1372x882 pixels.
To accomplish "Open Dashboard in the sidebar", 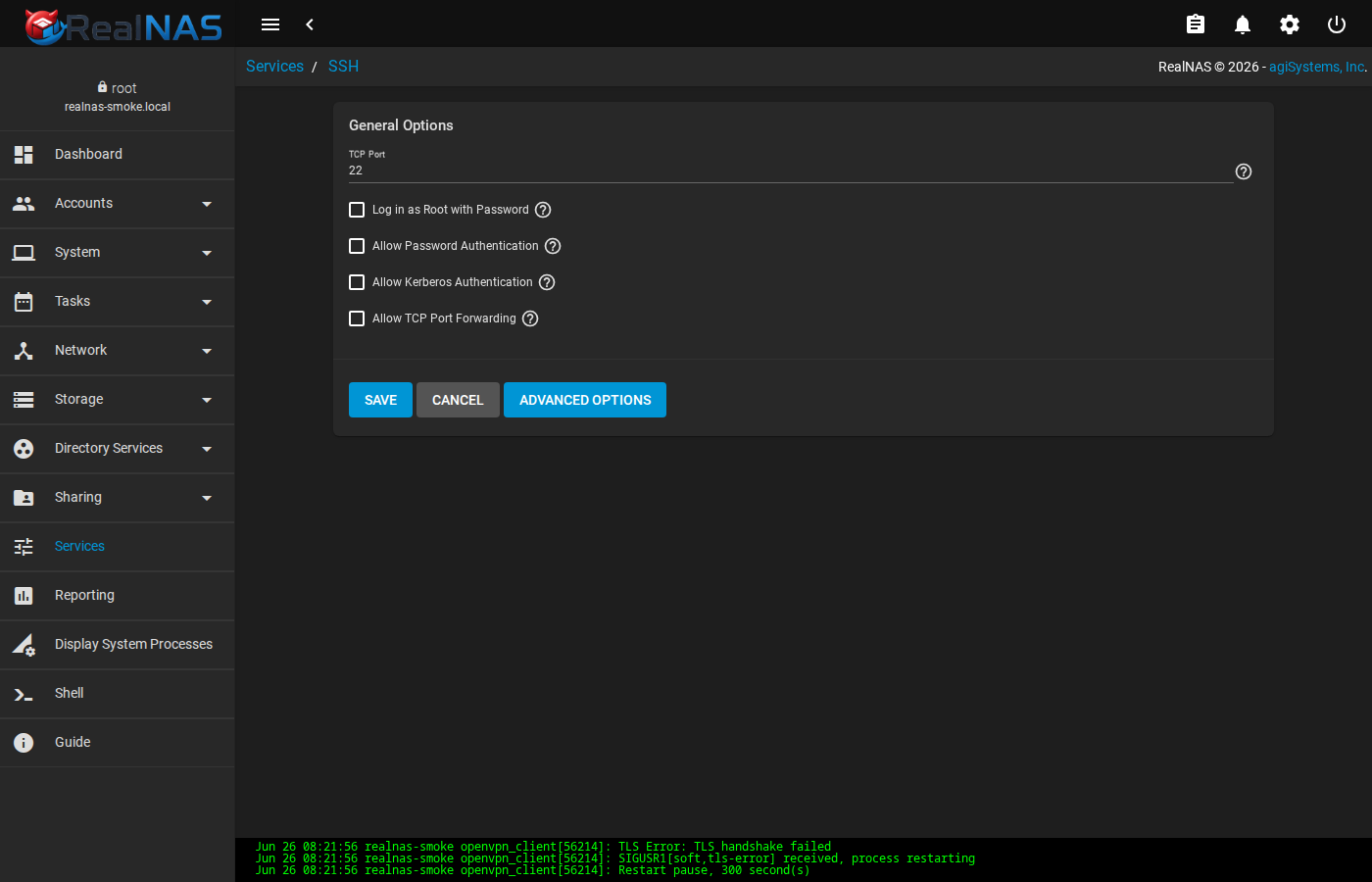I will tap(118, 155).
